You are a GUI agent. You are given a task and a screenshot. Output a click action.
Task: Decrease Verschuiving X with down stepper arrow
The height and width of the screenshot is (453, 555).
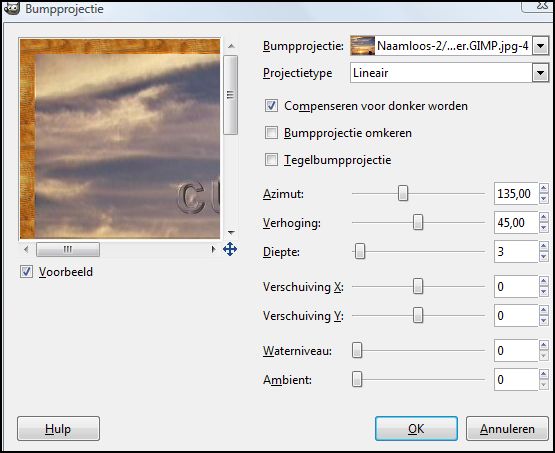point(544,292)
